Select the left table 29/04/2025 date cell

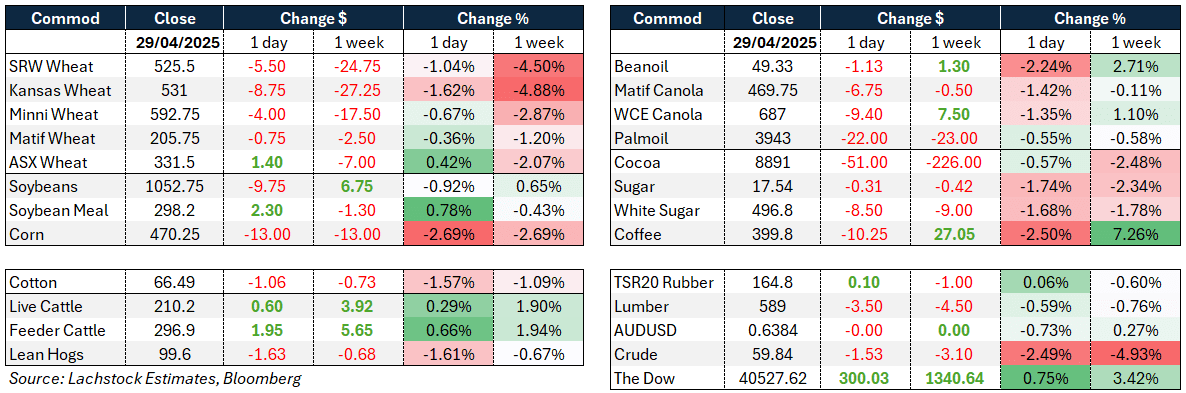[175, 42]
